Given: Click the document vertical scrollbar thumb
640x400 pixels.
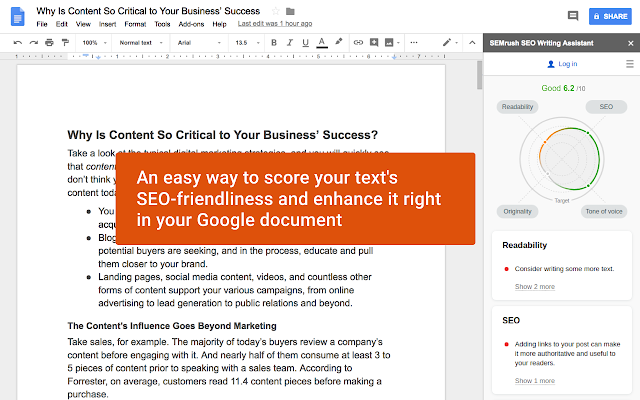Looking at the screenshot, I should 480,75.
